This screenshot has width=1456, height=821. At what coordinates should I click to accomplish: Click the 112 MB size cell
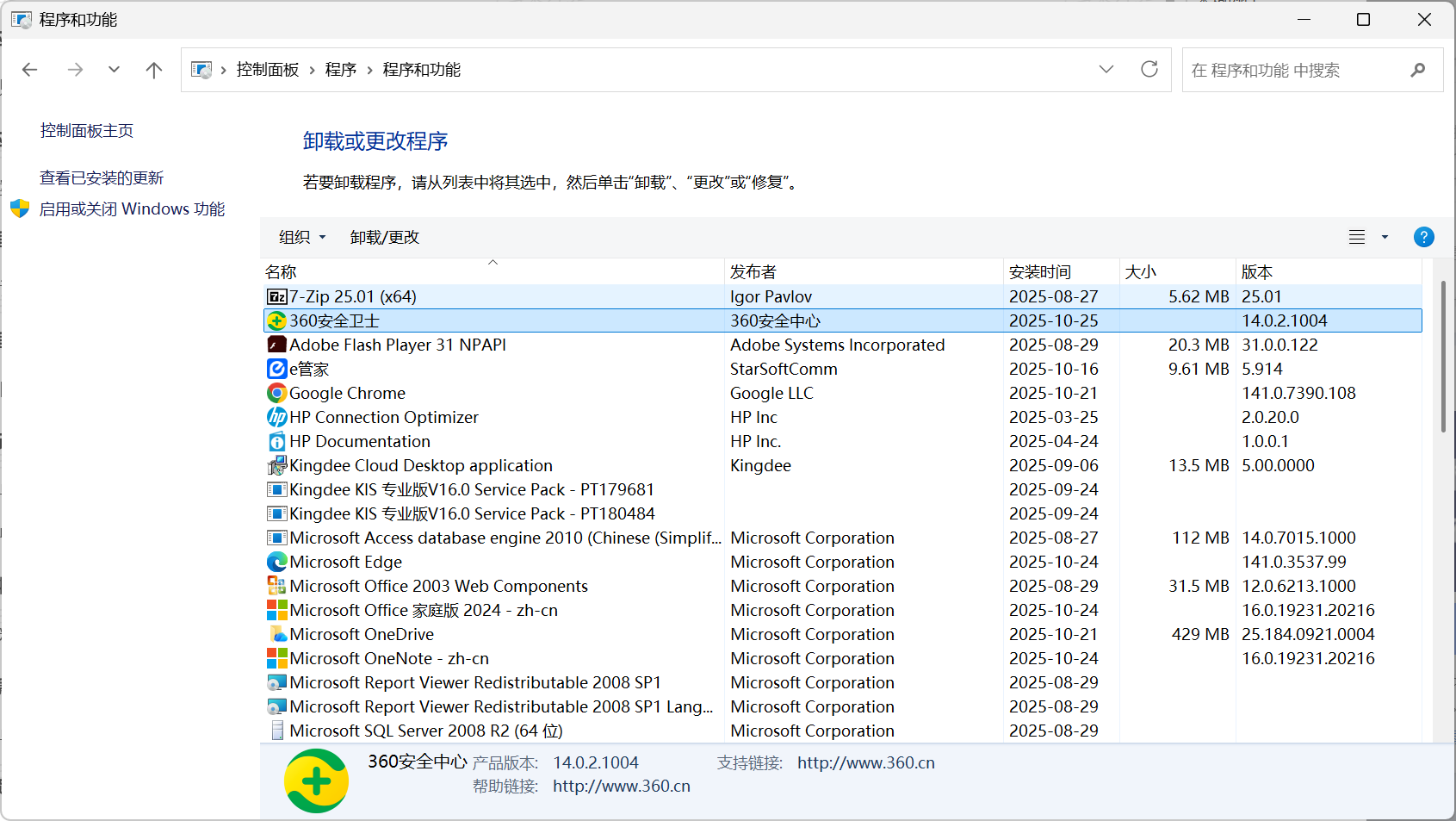coord(1200,538)
